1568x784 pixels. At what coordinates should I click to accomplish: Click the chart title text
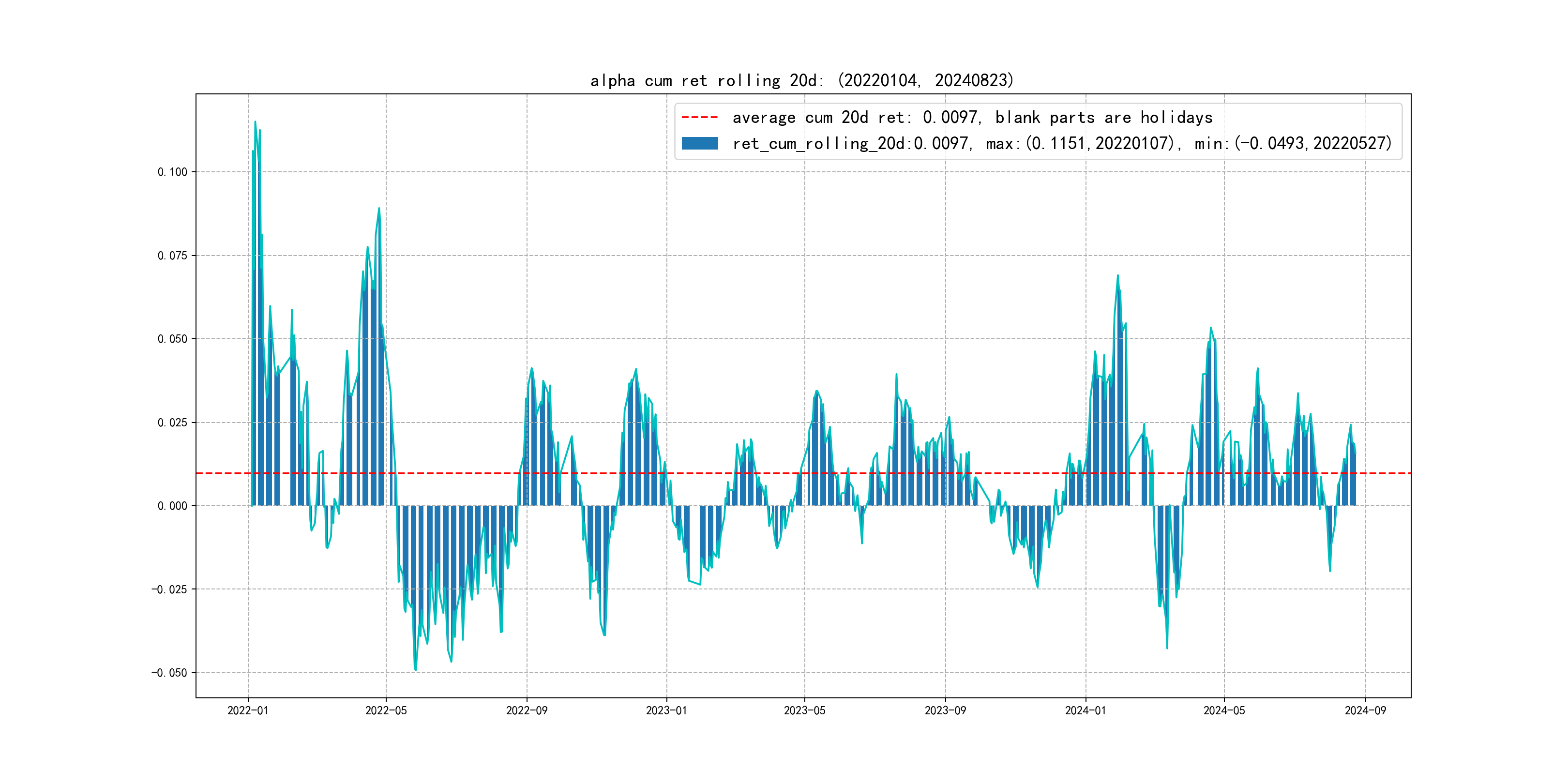[801, 80]
